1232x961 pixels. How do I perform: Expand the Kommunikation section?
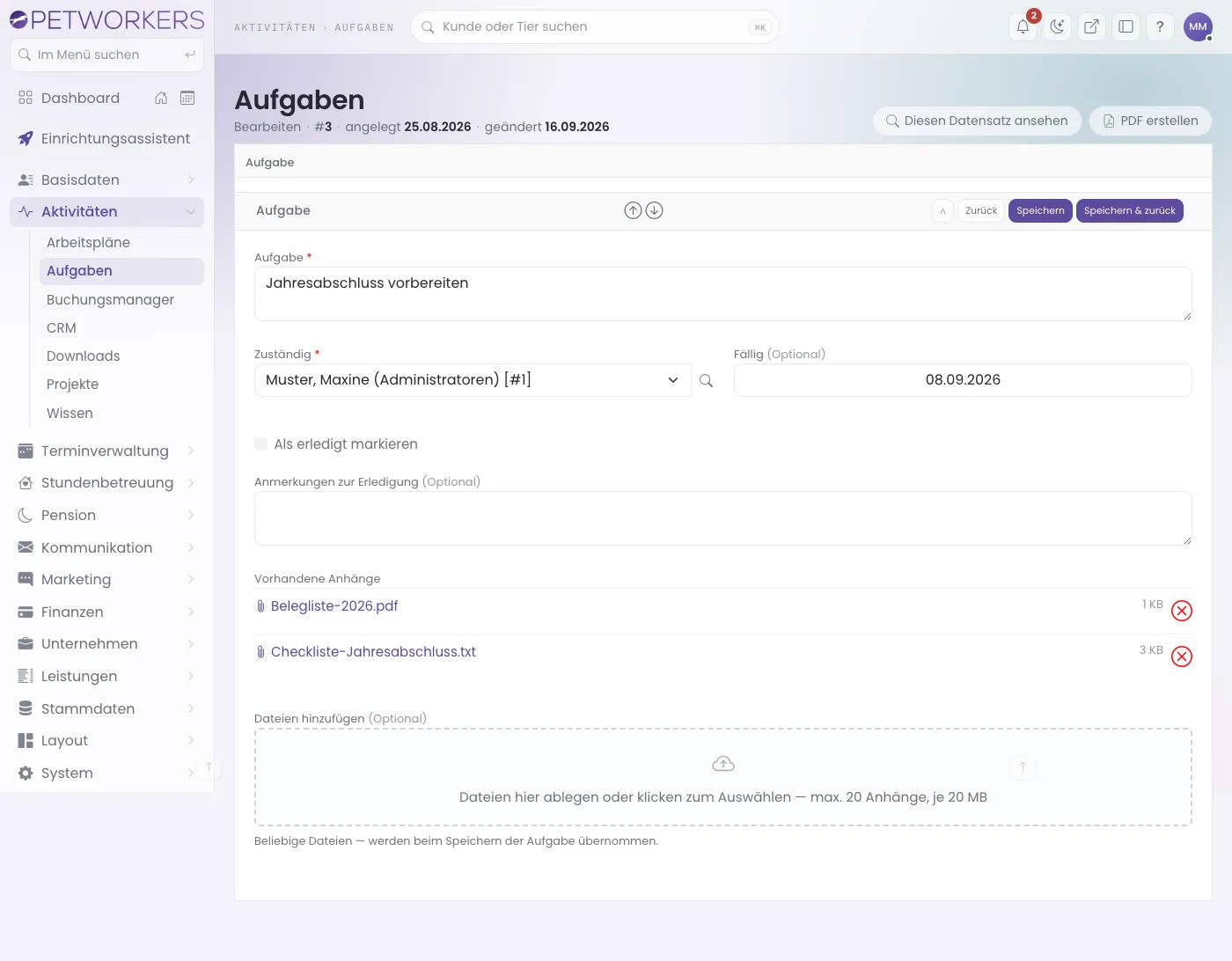106,548
